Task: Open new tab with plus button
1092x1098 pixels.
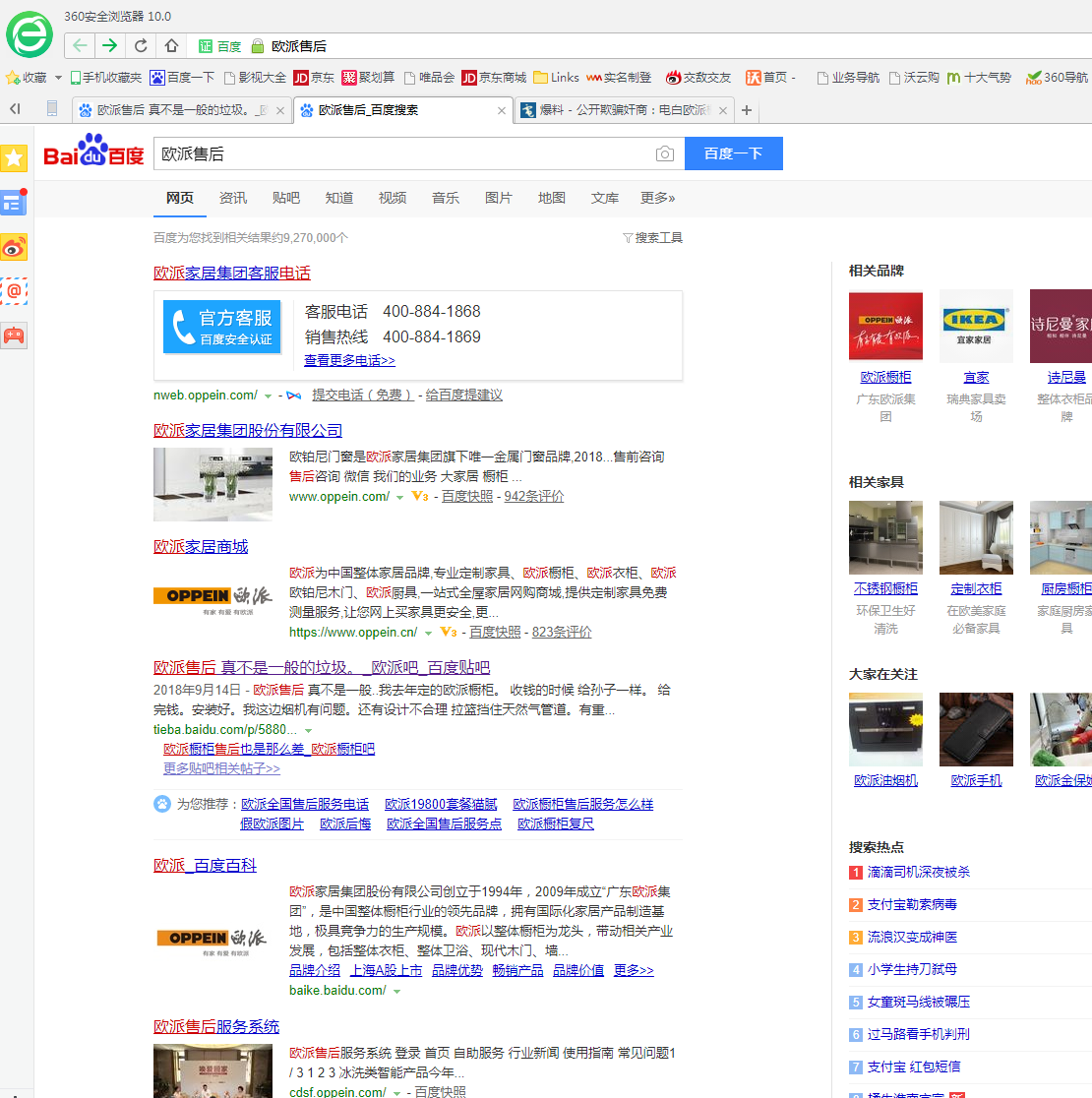Action: (747, 110)
